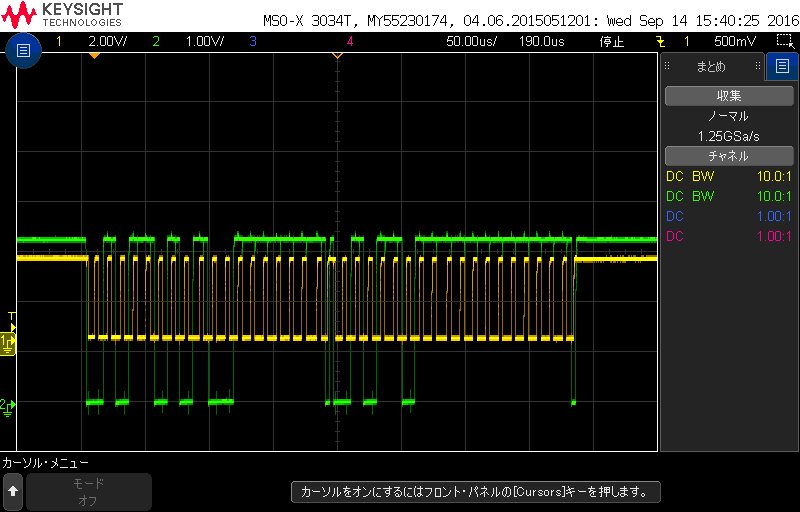Viewport: 800px width, 512px height.
Task: Click the orange trigger time reference marker
Action: pyautogui.click(x=94, y=55)
